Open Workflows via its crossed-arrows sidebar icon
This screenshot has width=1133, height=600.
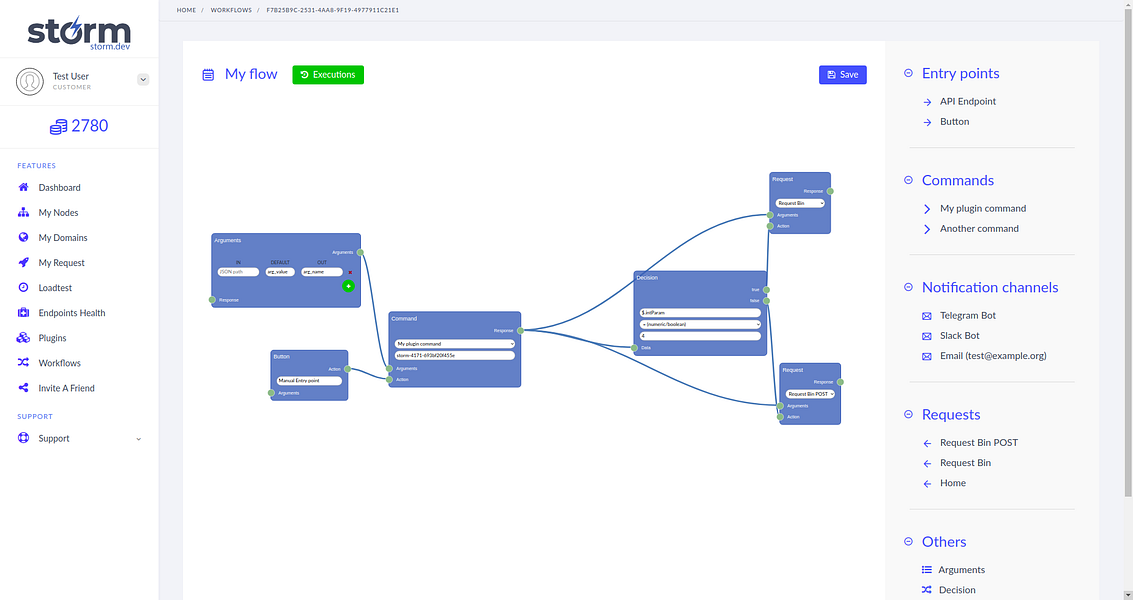click(22, 362)
